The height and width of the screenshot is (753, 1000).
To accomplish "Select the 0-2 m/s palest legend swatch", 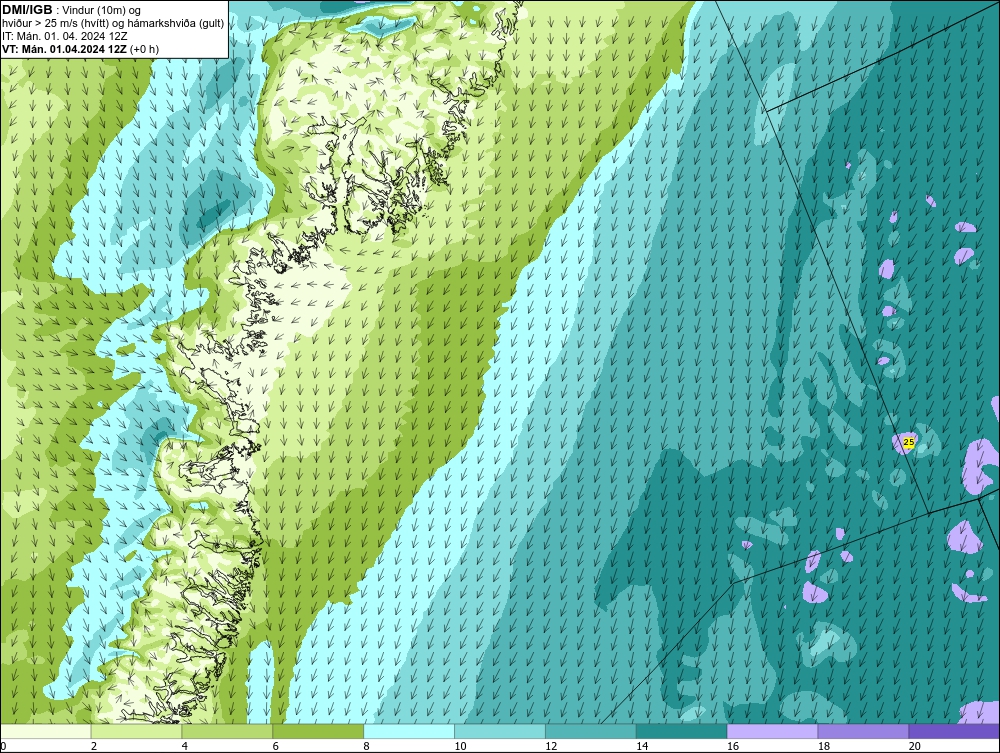I will 46,731.
